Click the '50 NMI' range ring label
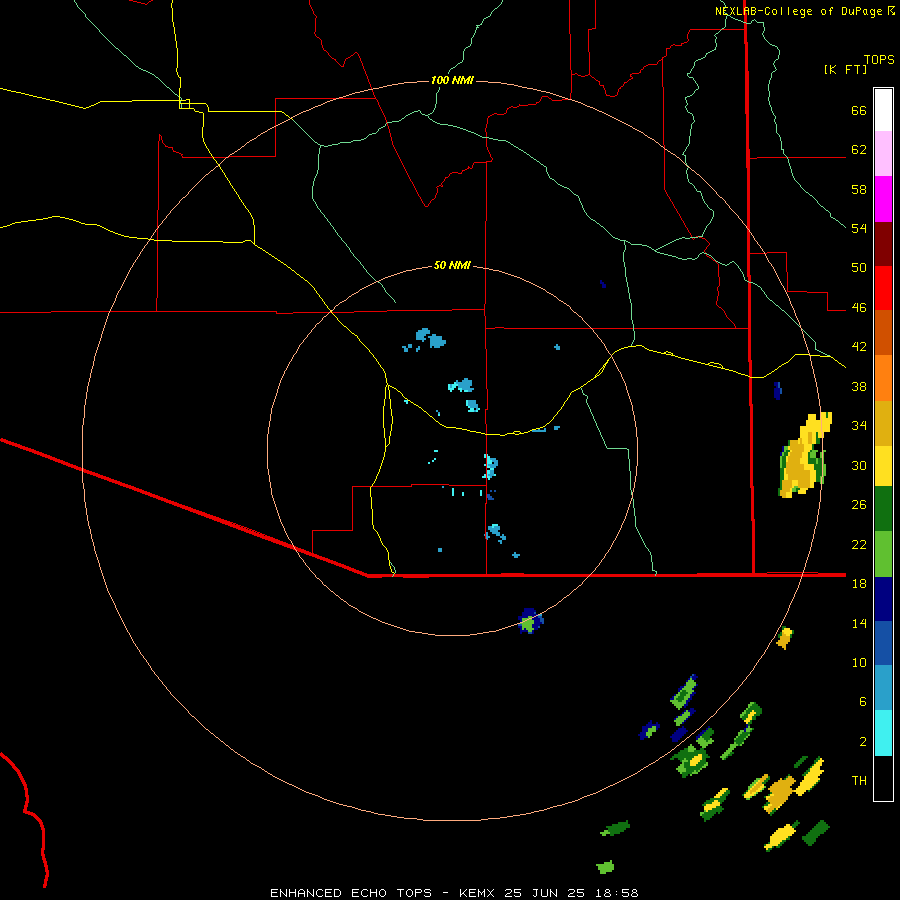The height and width of the screenshot is (900, 900). click(x=452, y=265)
